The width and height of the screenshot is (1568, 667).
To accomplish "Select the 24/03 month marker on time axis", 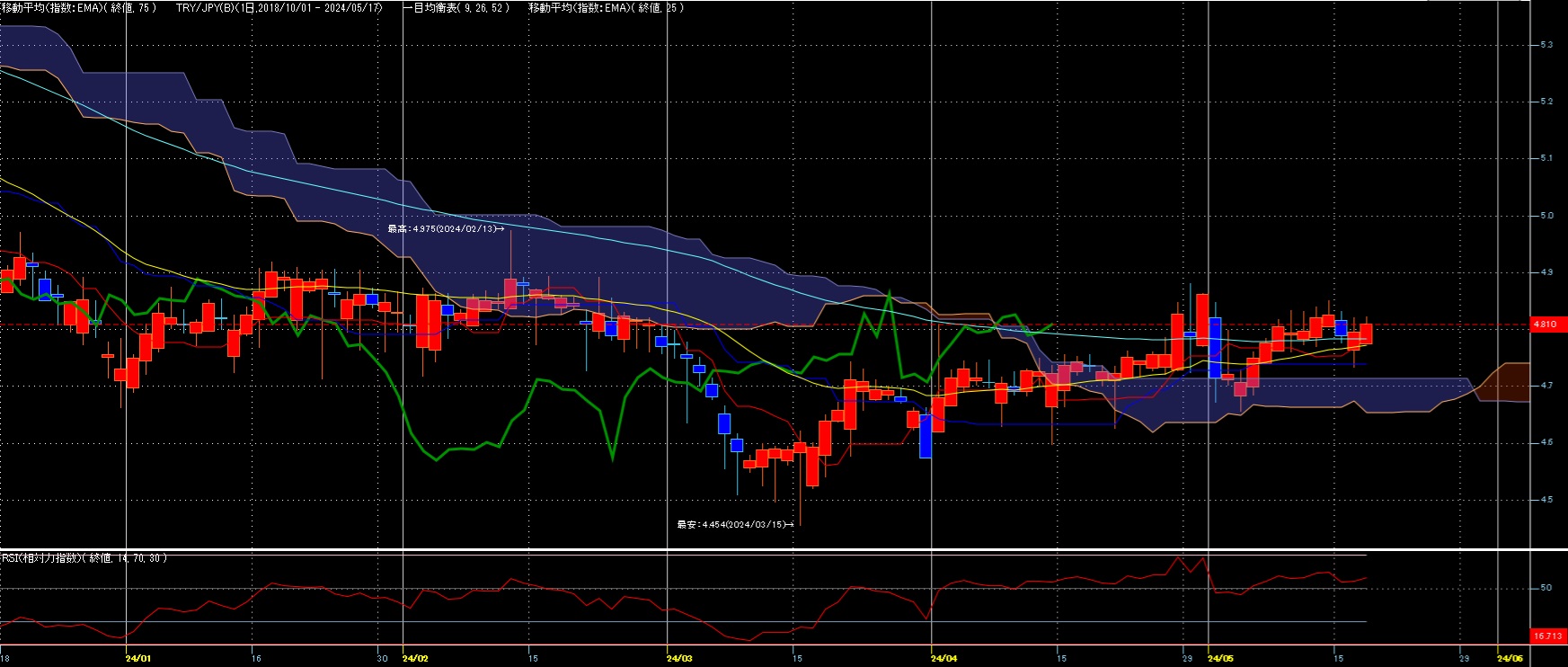I will coord(680,659).
